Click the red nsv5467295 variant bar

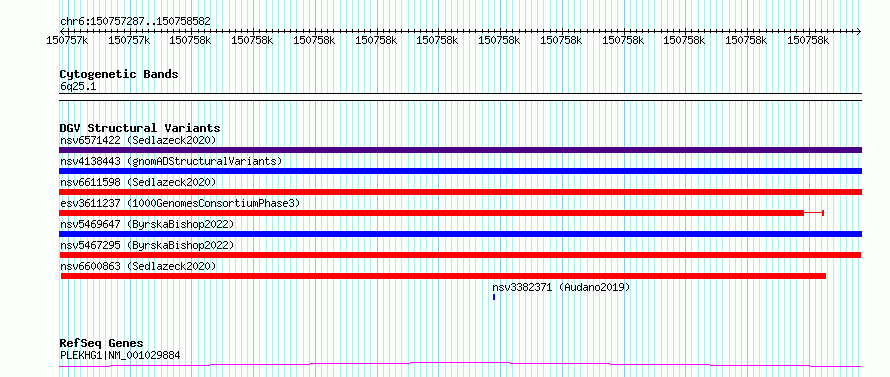[x=460, y=255]
